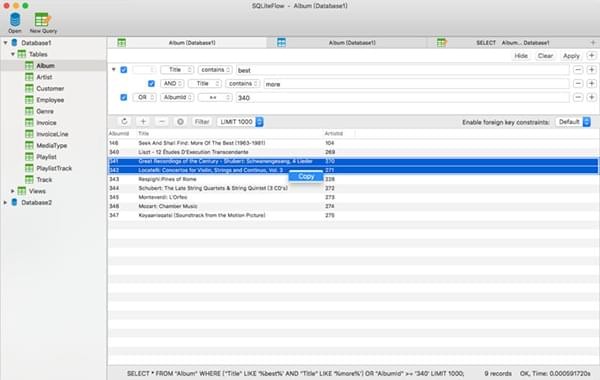Open the Artist table icon
This screenshot has width=600, height=380.
coord(29,77)
